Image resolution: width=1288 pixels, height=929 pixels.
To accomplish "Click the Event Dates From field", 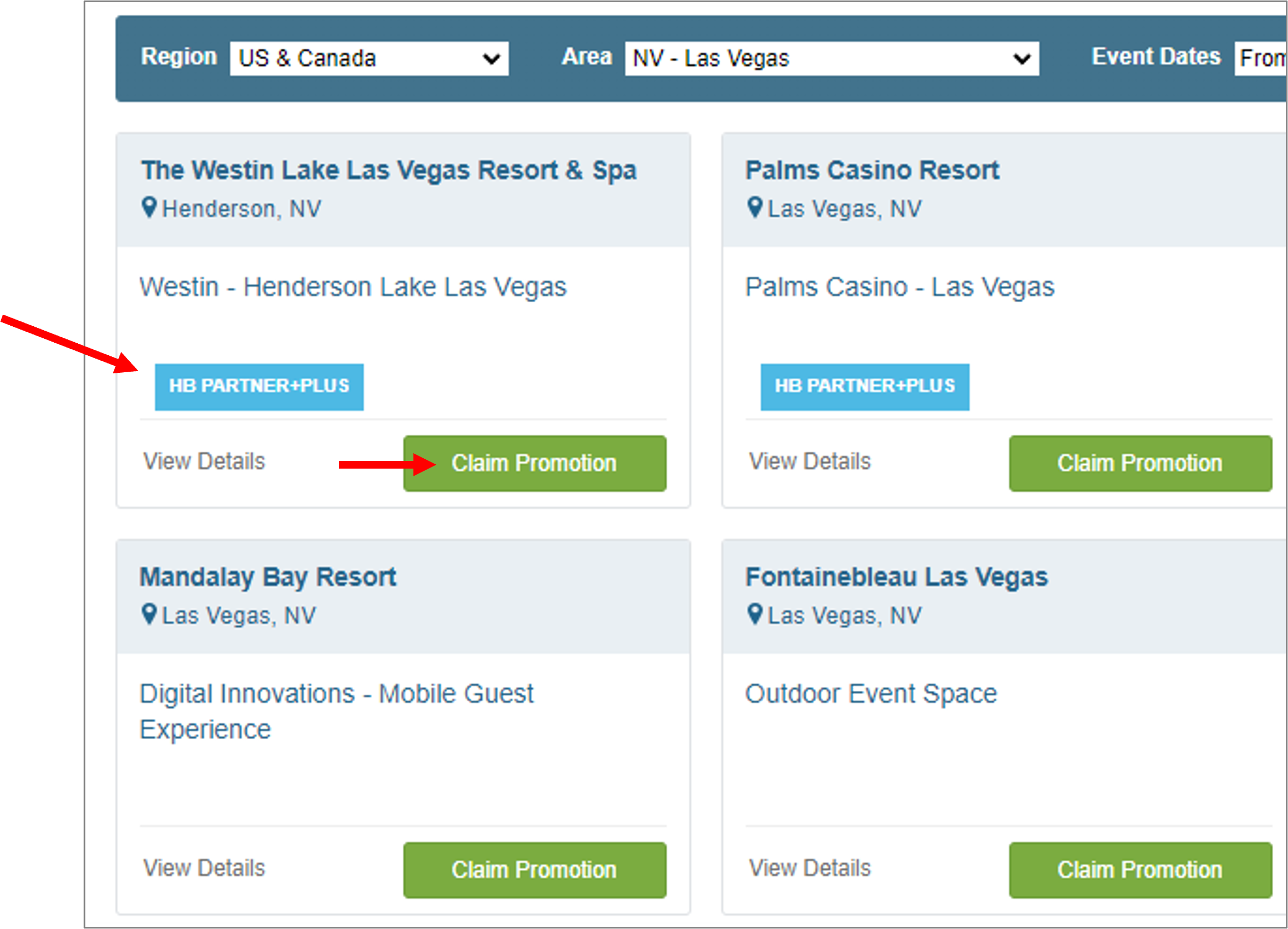I will tap(1260, 59).
